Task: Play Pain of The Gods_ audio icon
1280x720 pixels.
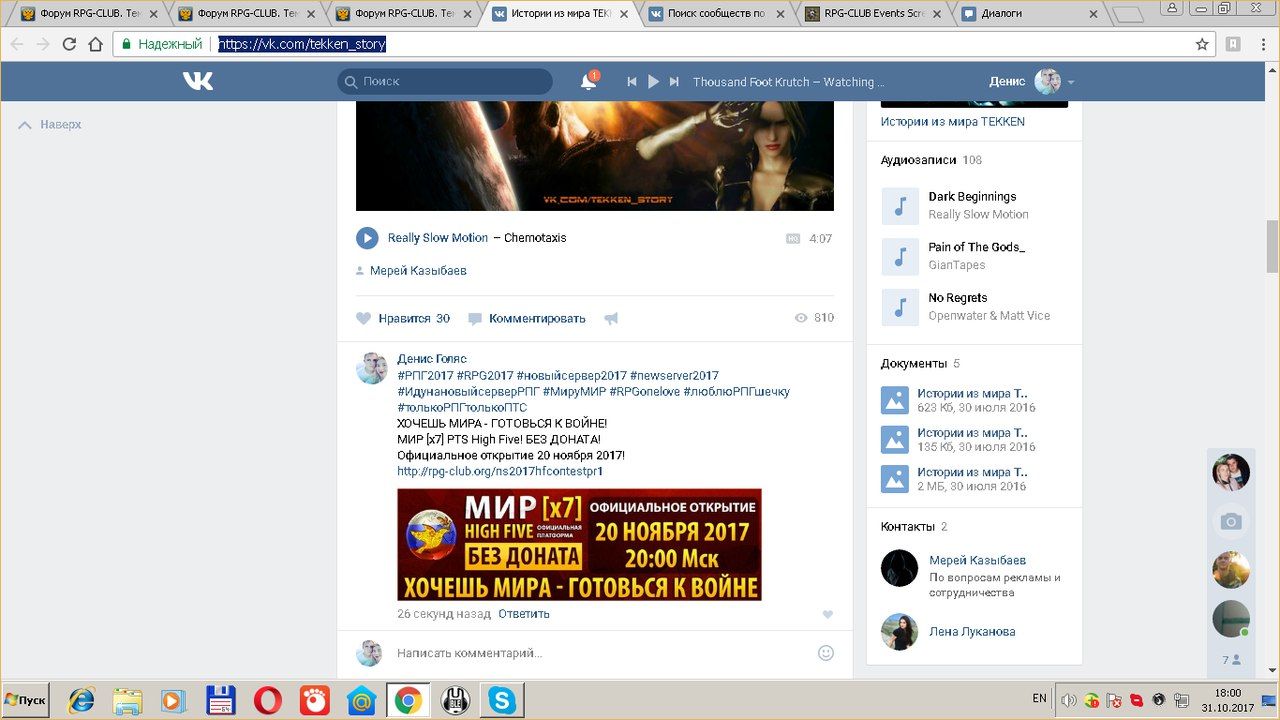Action: coord(900,256)
